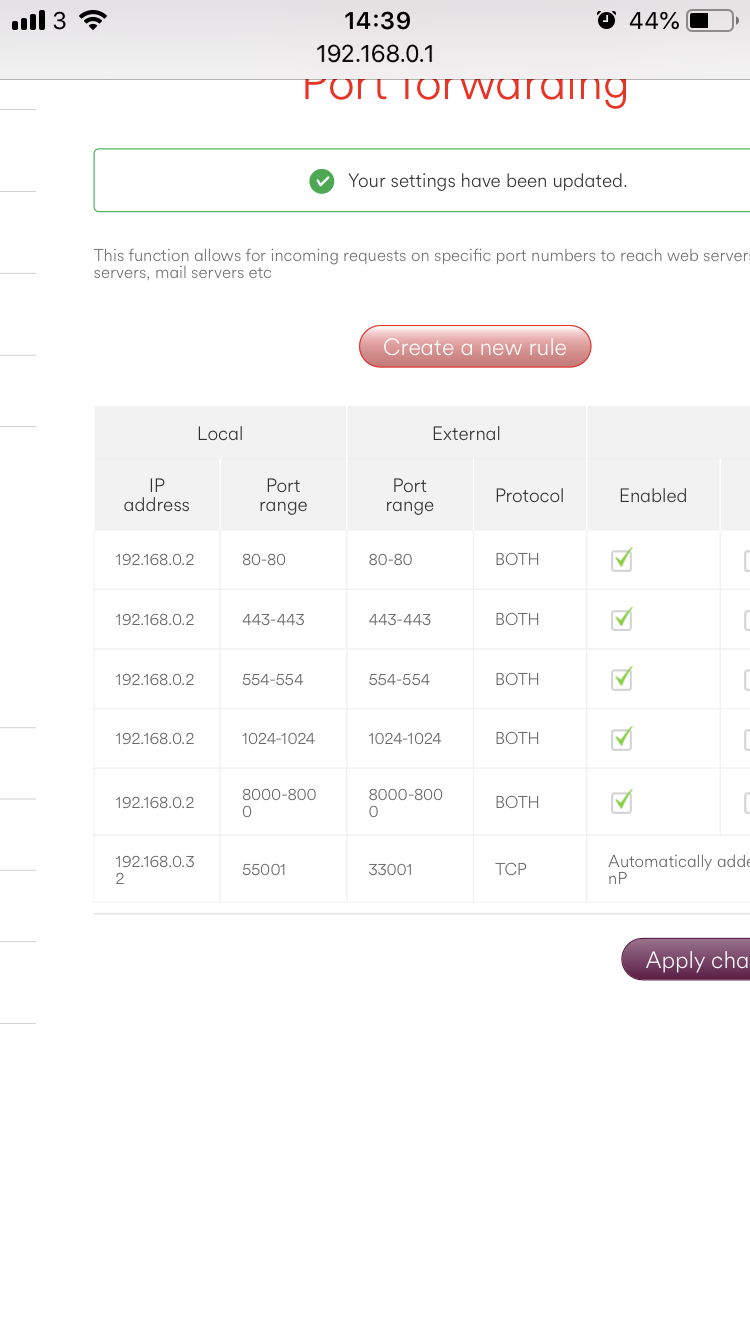This screenshot has height=1334, width=750.
Task: Select the 192.168.0.32 IP address cell
Action: [x=154, y=870]
